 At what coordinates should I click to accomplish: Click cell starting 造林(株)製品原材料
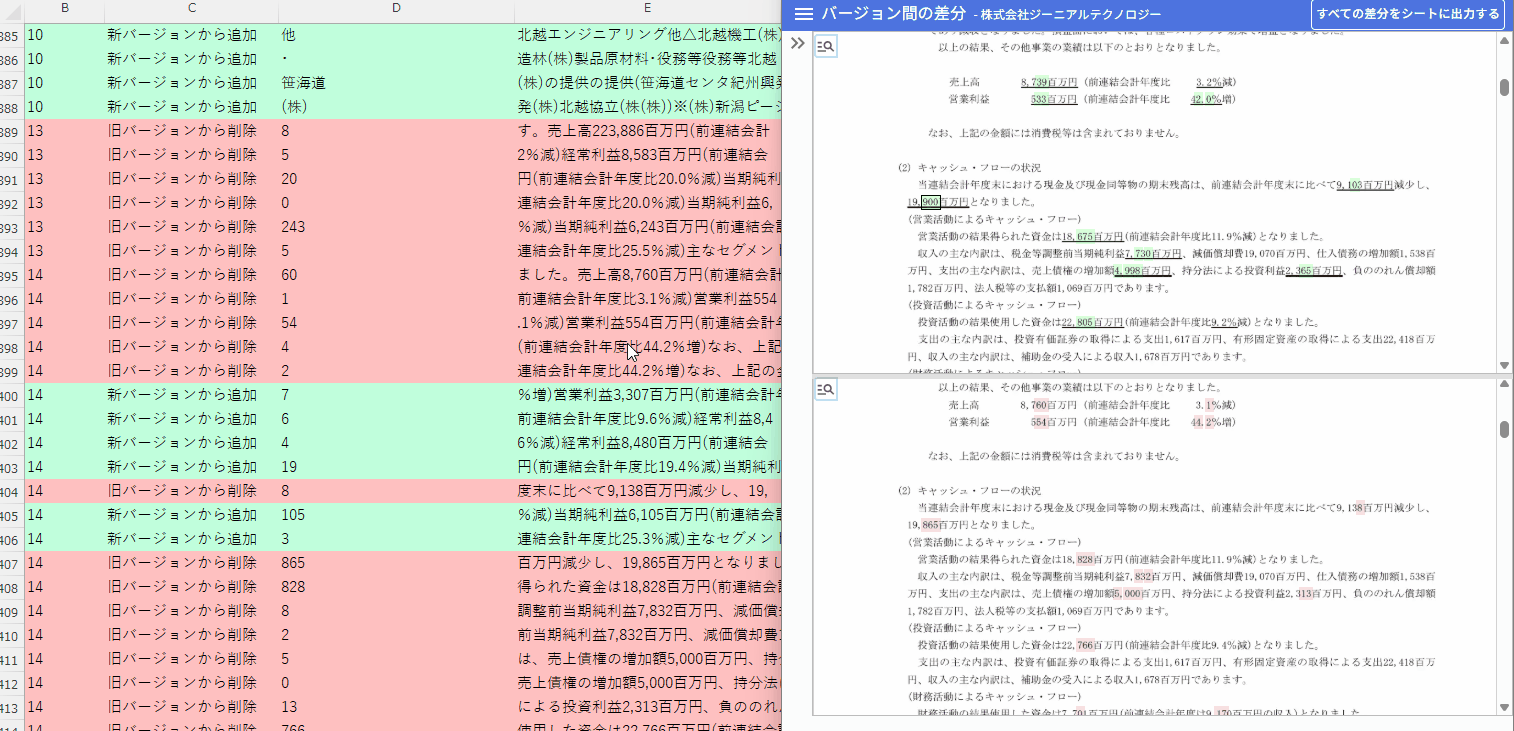[x=647, y=59]
